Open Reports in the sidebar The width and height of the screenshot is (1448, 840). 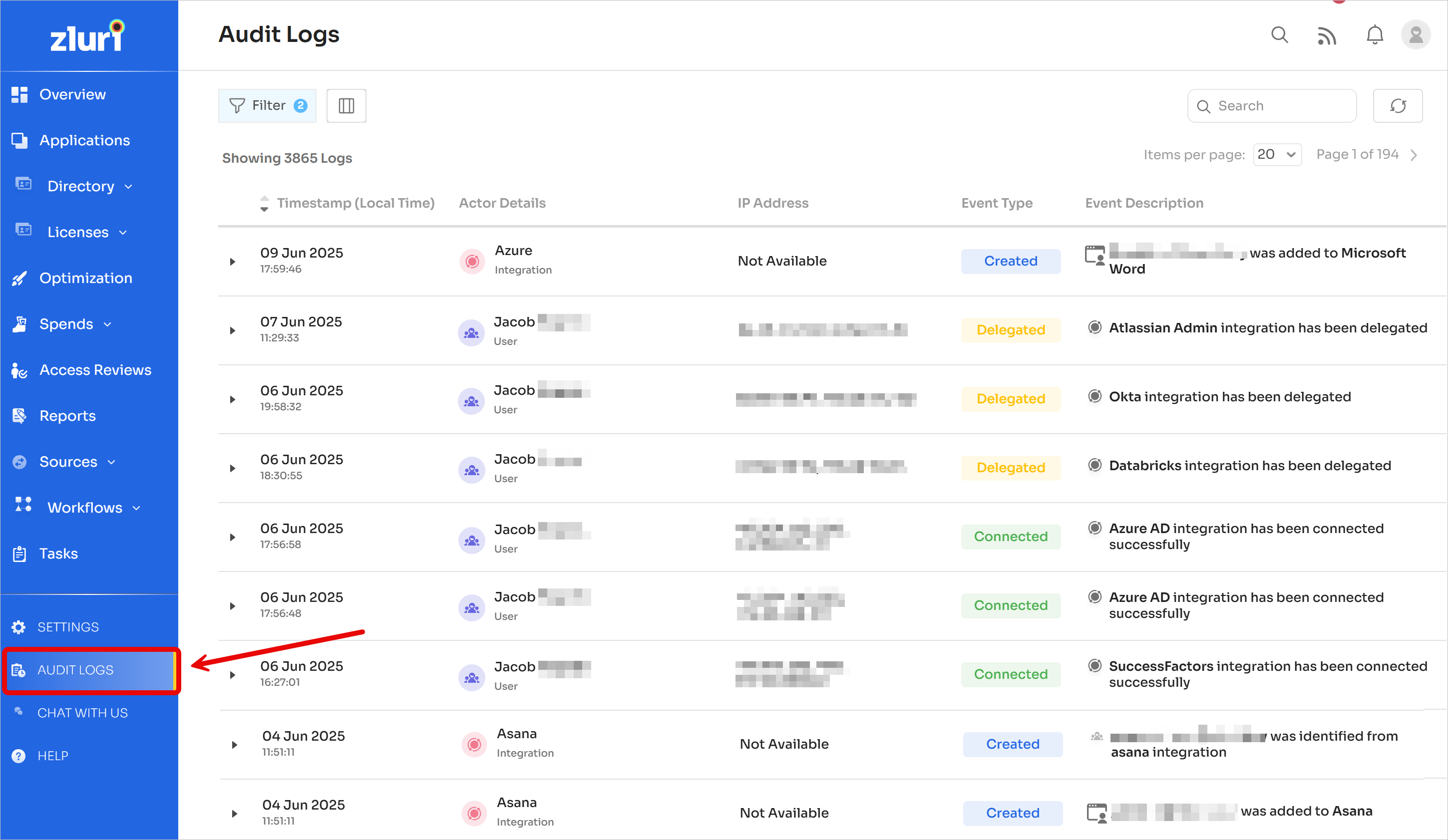pos(67,416)
